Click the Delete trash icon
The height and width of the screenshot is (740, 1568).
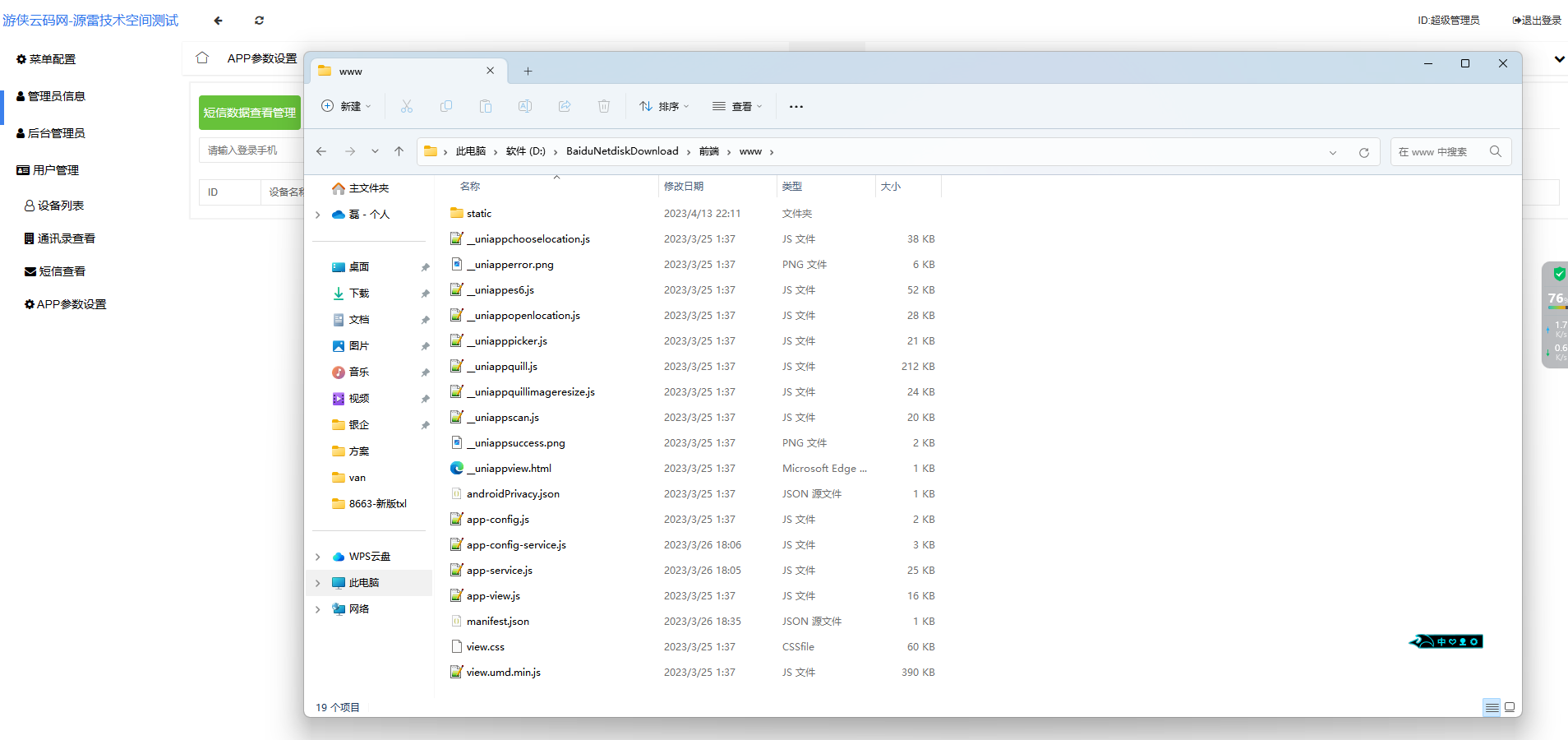604,106
